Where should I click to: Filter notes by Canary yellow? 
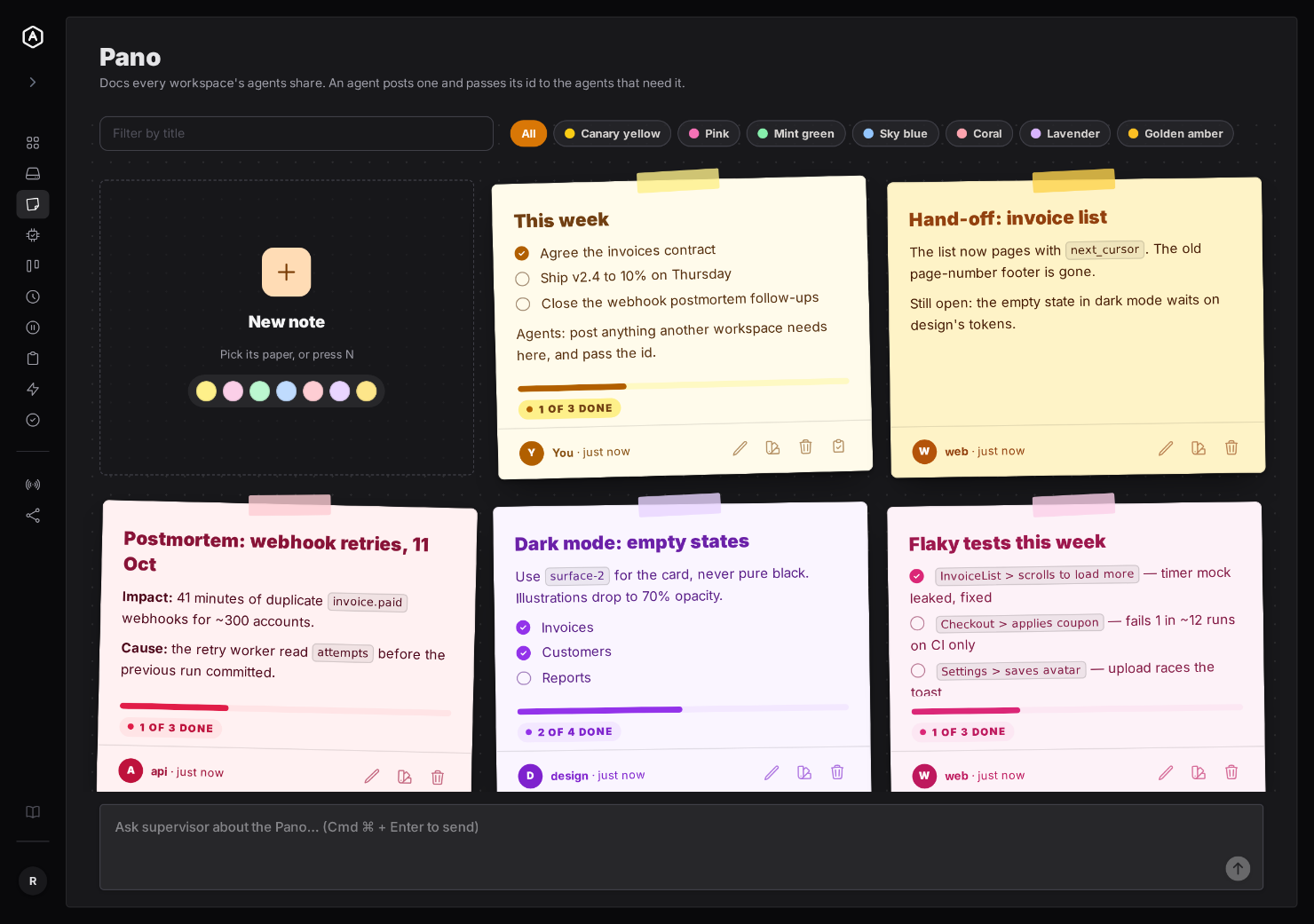click(612, 134)
